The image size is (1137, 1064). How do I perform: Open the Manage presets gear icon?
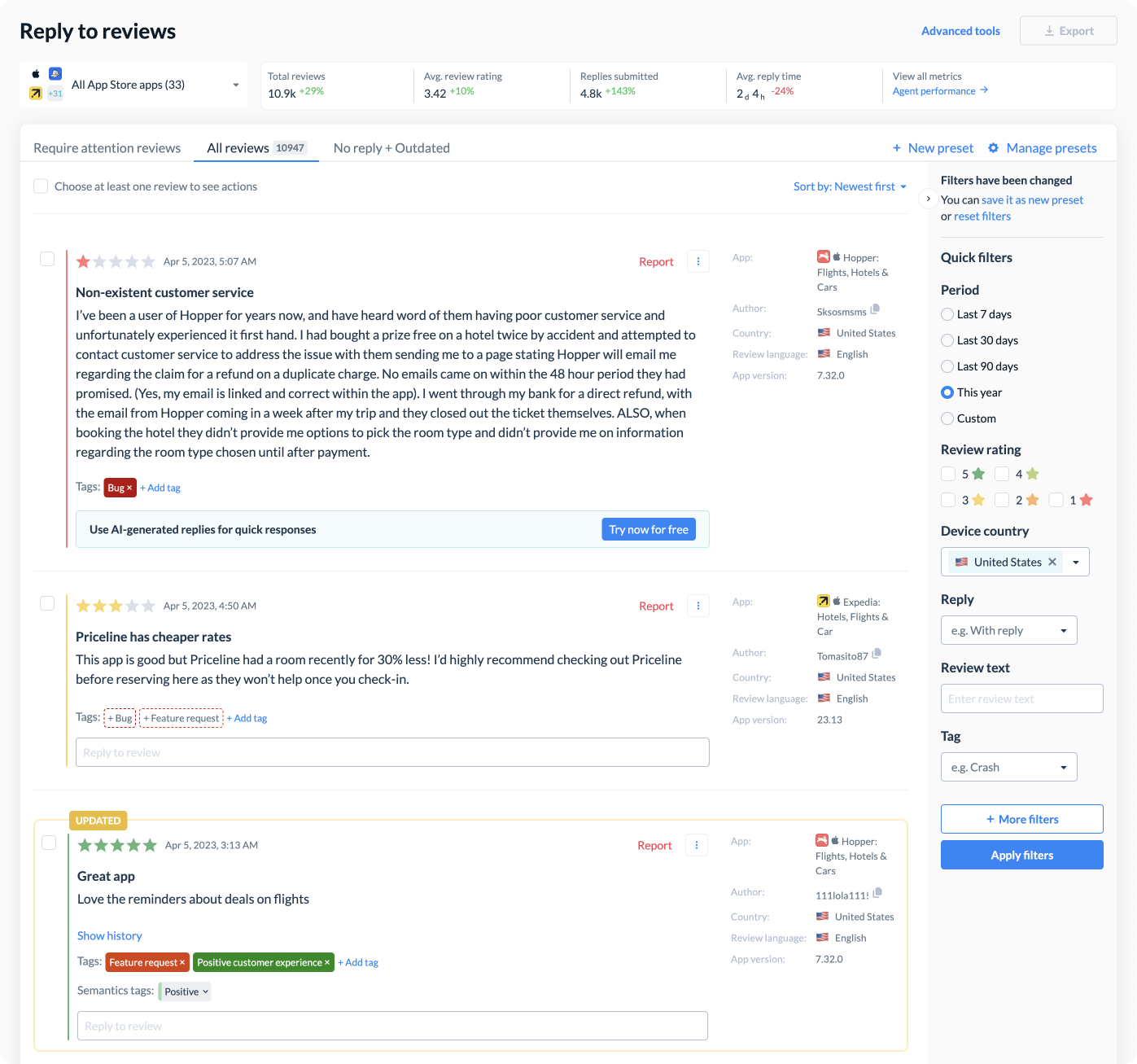pos(993,147)
